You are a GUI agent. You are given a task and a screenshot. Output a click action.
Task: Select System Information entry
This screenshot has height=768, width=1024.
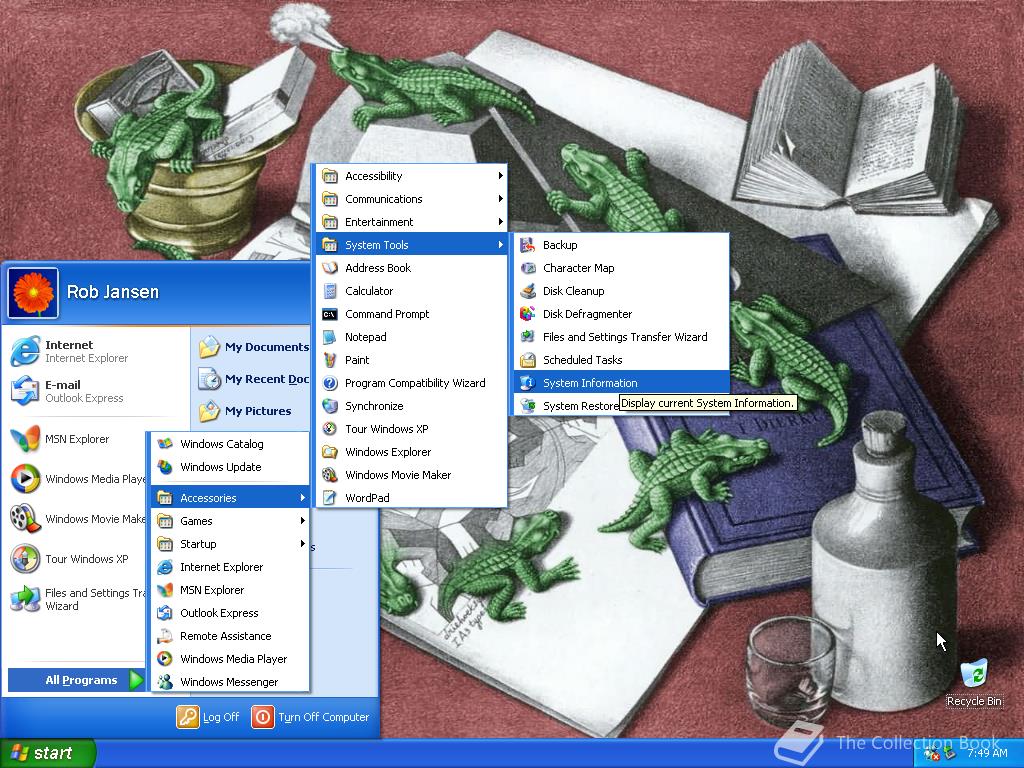(x=621, y=383)
